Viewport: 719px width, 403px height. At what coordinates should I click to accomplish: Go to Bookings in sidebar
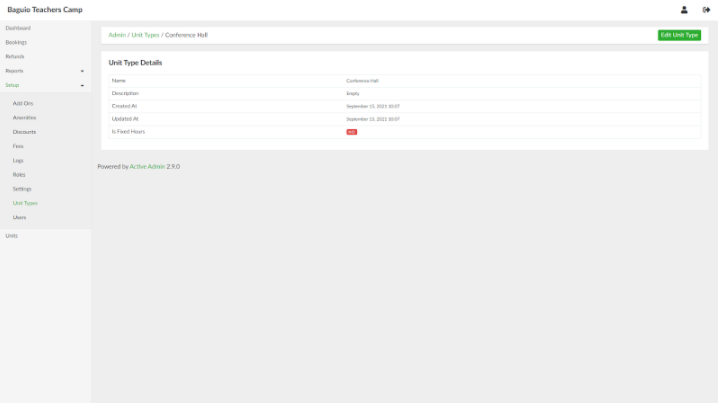[16, 42]
